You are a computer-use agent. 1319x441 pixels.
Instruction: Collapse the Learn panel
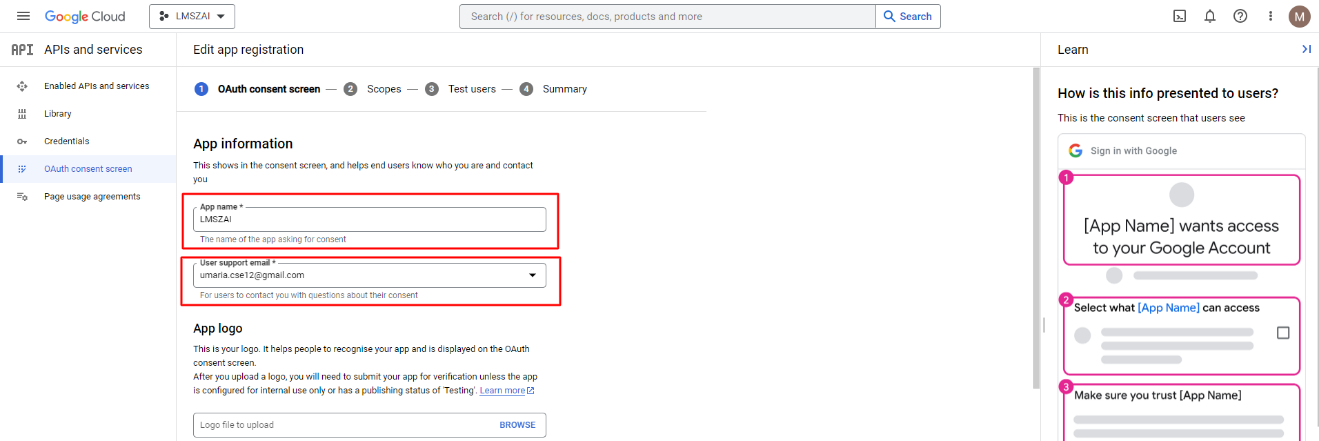point(1306,49)
